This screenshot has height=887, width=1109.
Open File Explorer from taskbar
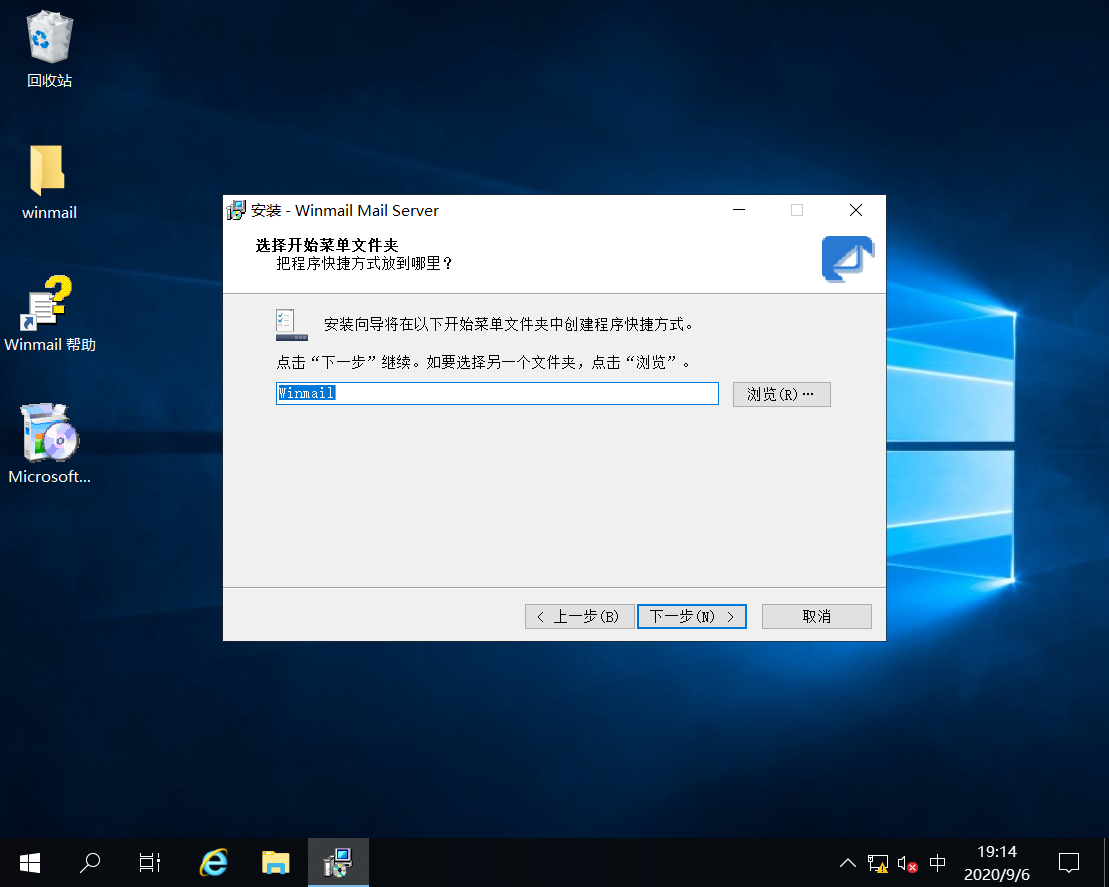pos(275,862)
